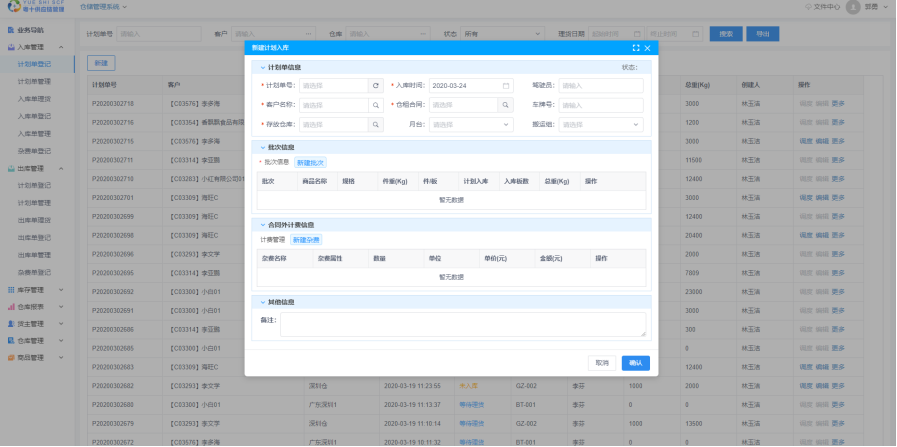The width and height of the screenshot is (897, 447).
Task: Click 取消 to cancel the dialog
Action: (602, 363)
